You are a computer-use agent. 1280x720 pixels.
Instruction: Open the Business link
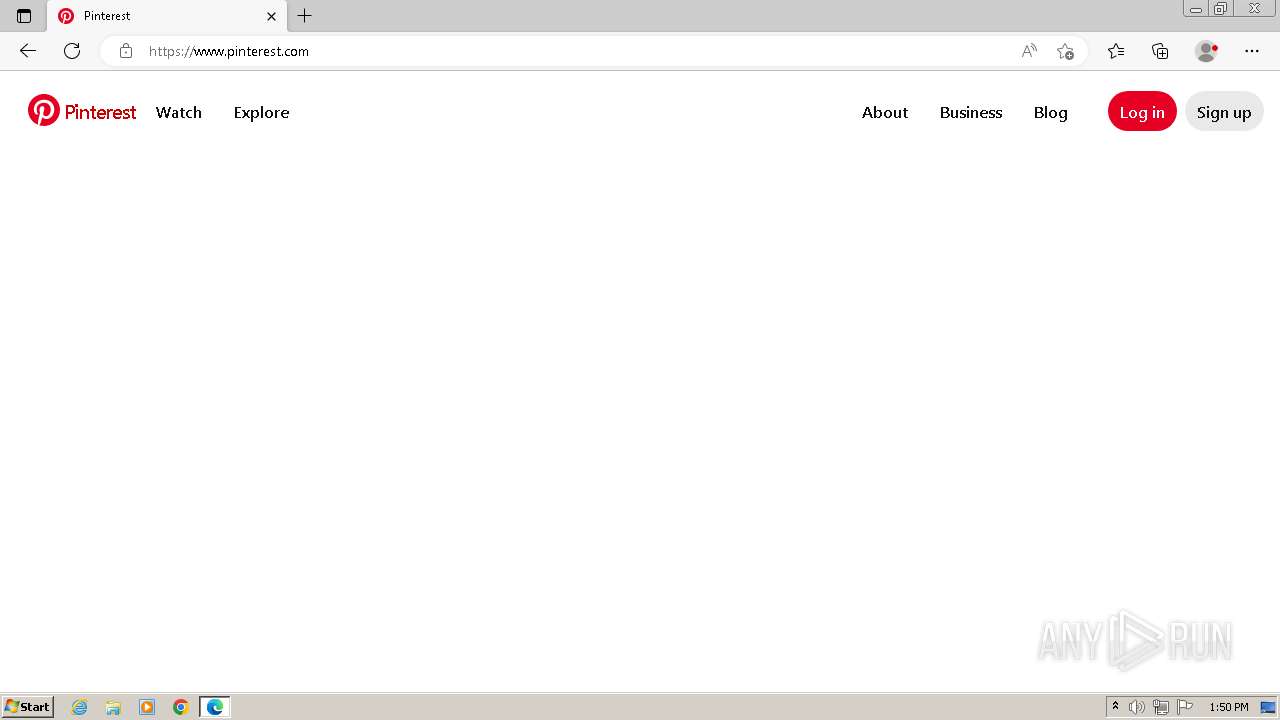point(971,112)
